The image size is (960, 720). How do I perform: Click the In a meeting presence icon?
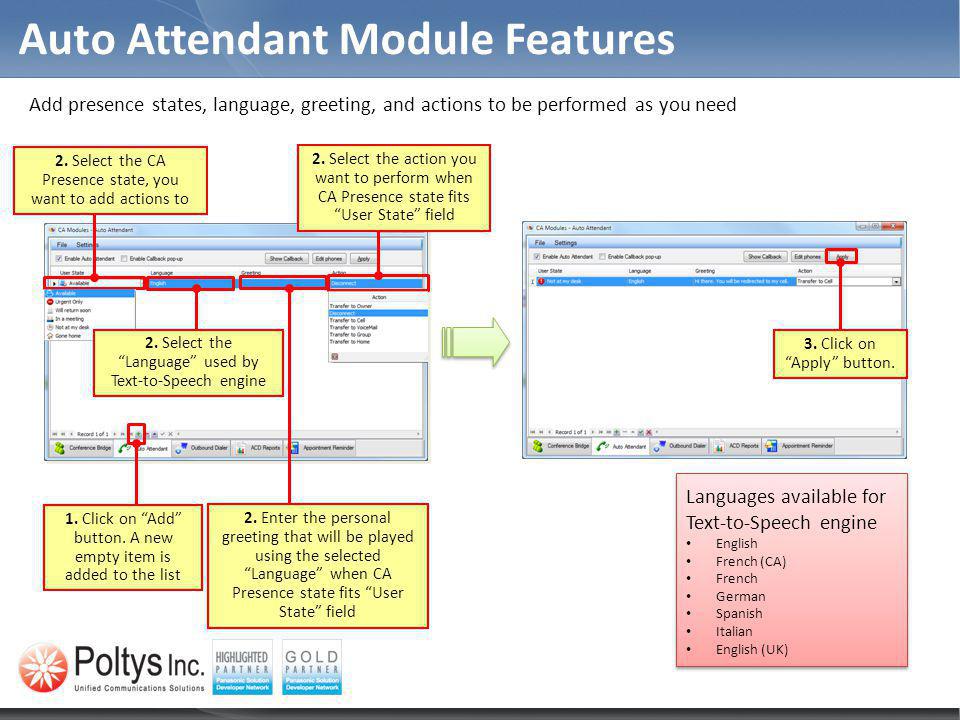(50, 319)
